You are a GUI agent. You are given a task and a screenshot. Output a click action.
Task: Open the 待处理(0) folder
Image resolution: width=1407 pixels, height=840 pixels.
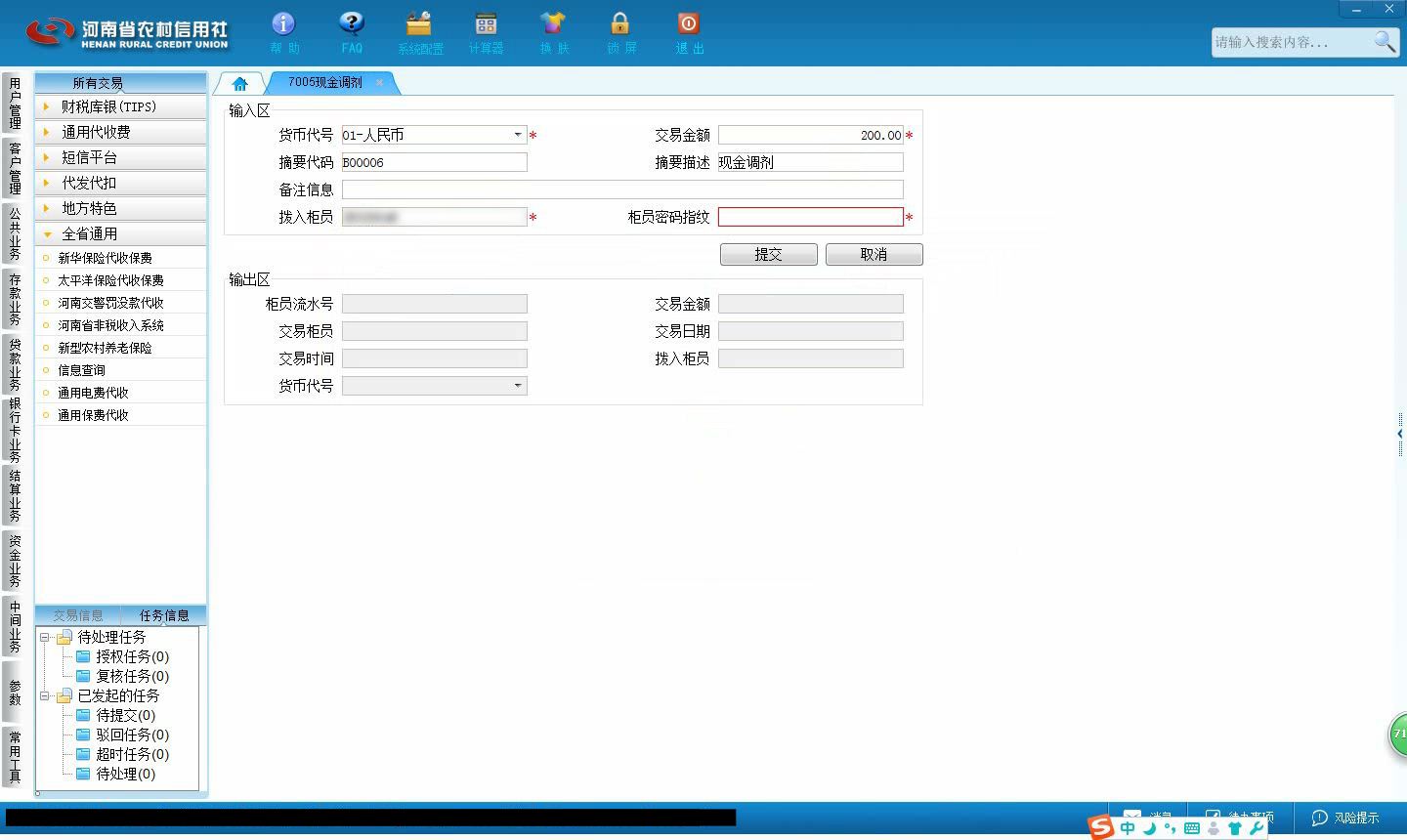click(x=115, y=774)
